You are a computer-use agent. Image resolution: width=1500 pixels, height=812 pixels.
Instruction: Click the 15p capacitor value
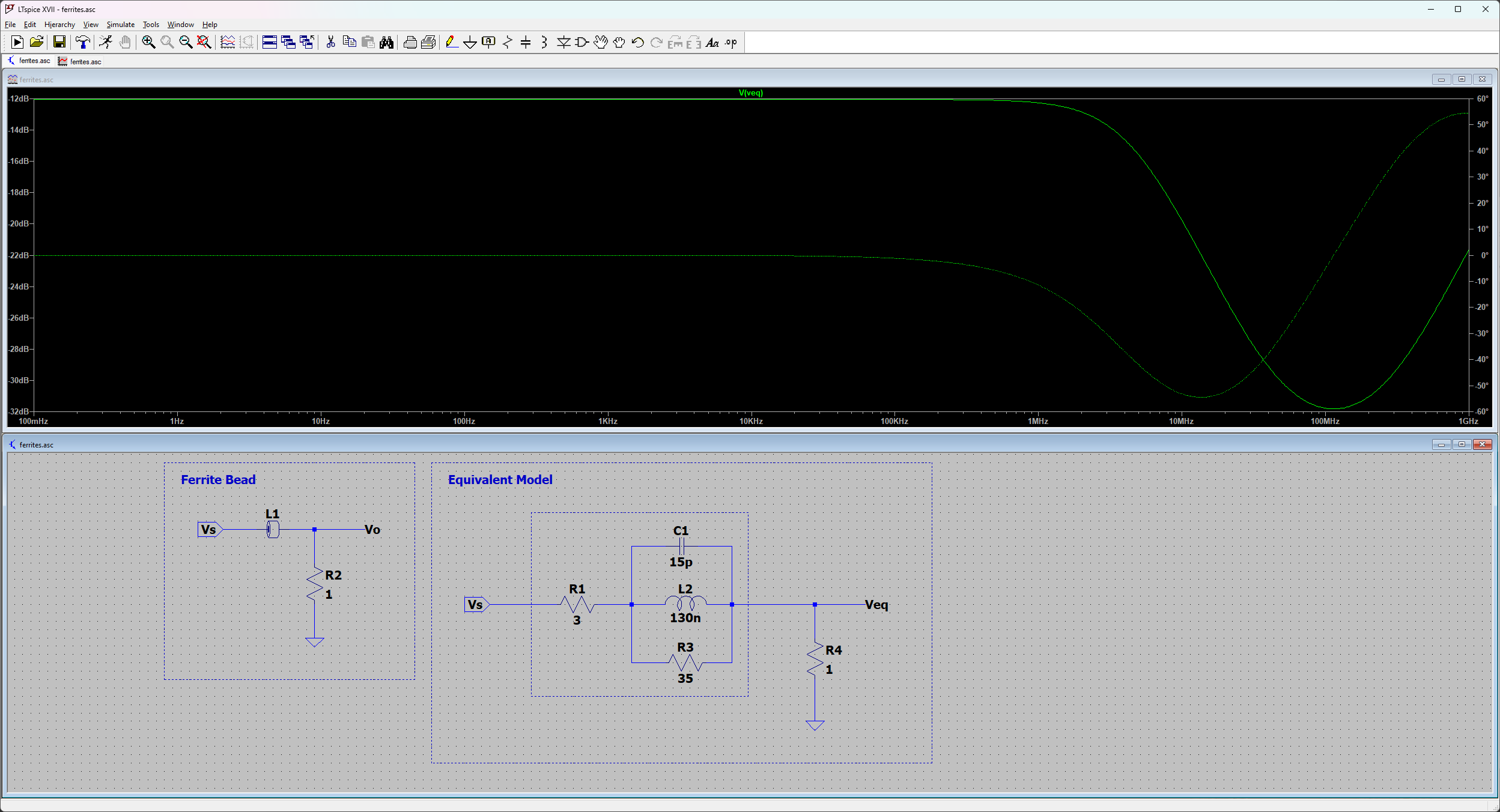click(681, 562)
